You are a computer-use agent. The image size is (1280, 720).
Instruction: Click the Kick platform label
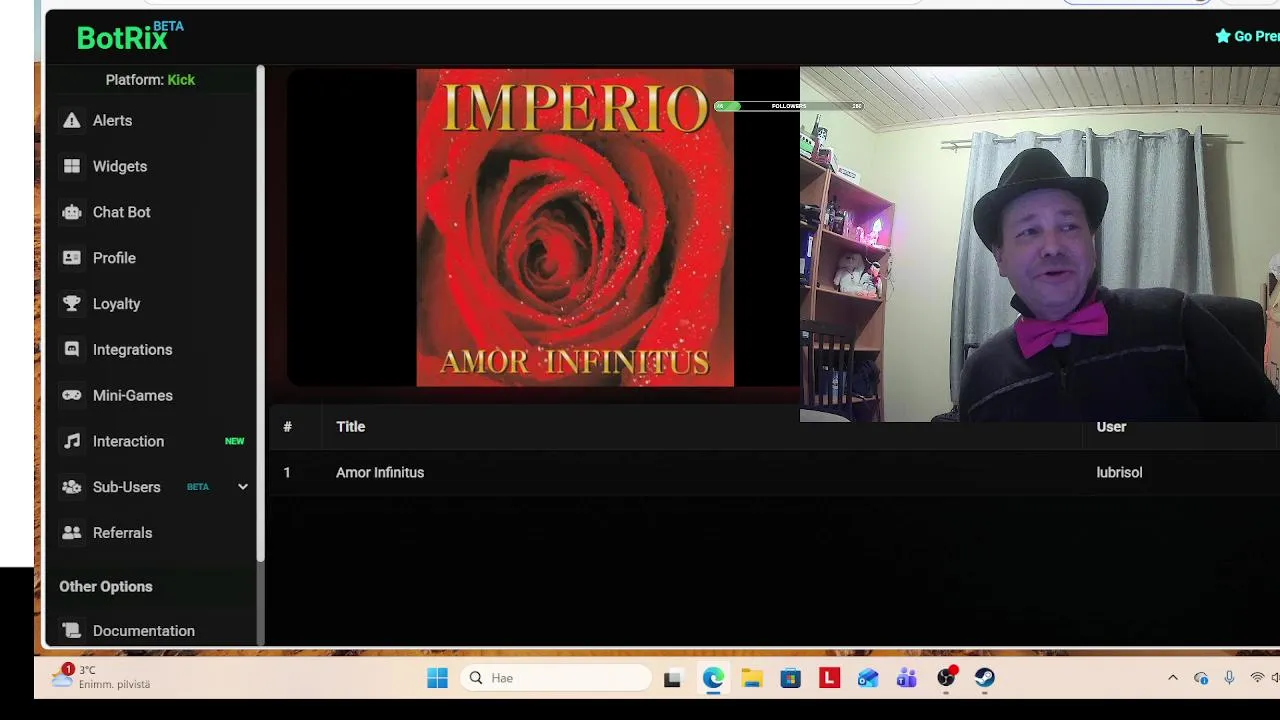[x=181, y=80]
